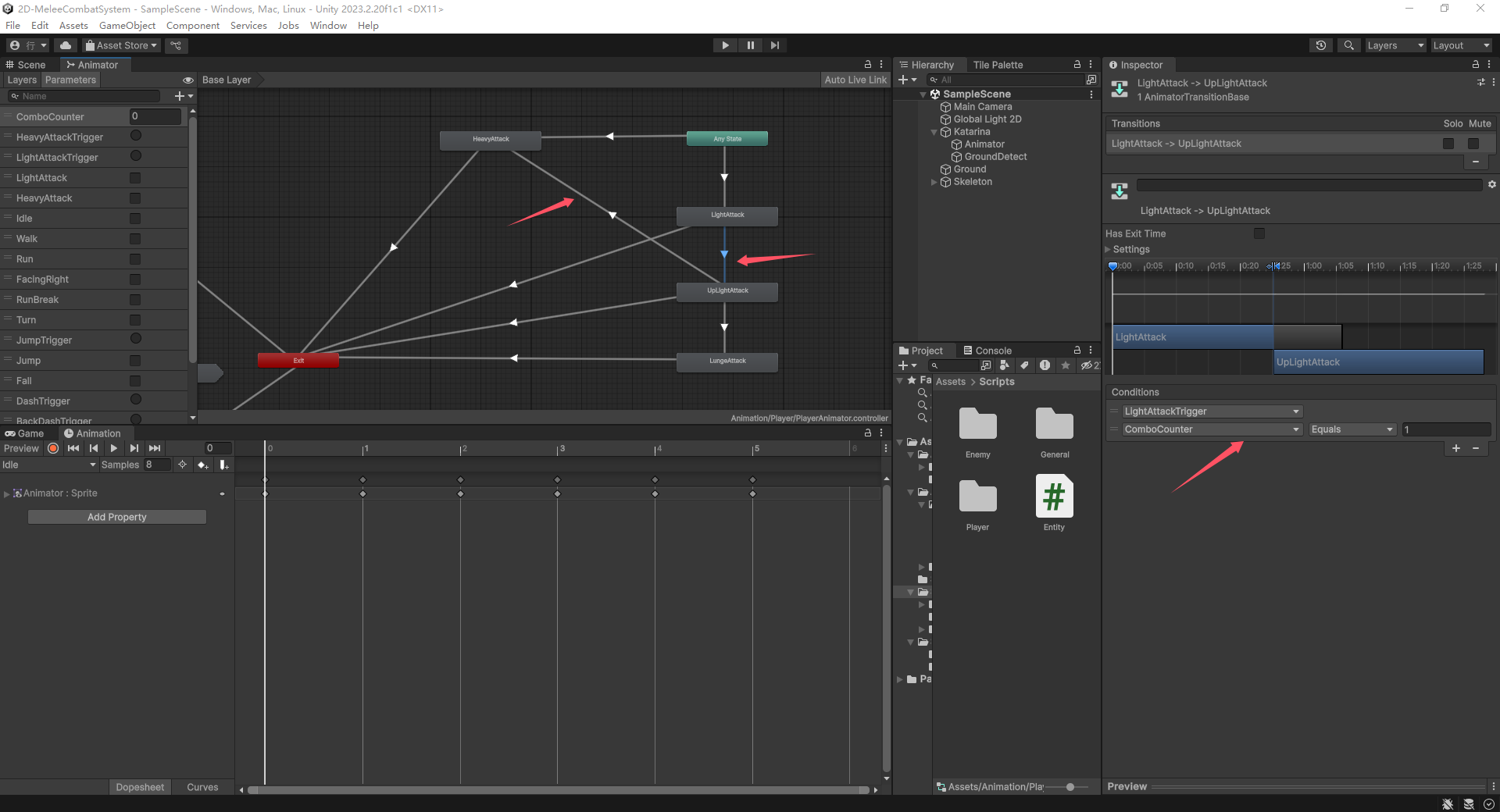1500x812 pixels.
Task: Add a new condition with the plus button
Action: pyautogui.click(x=1455, y=448)
